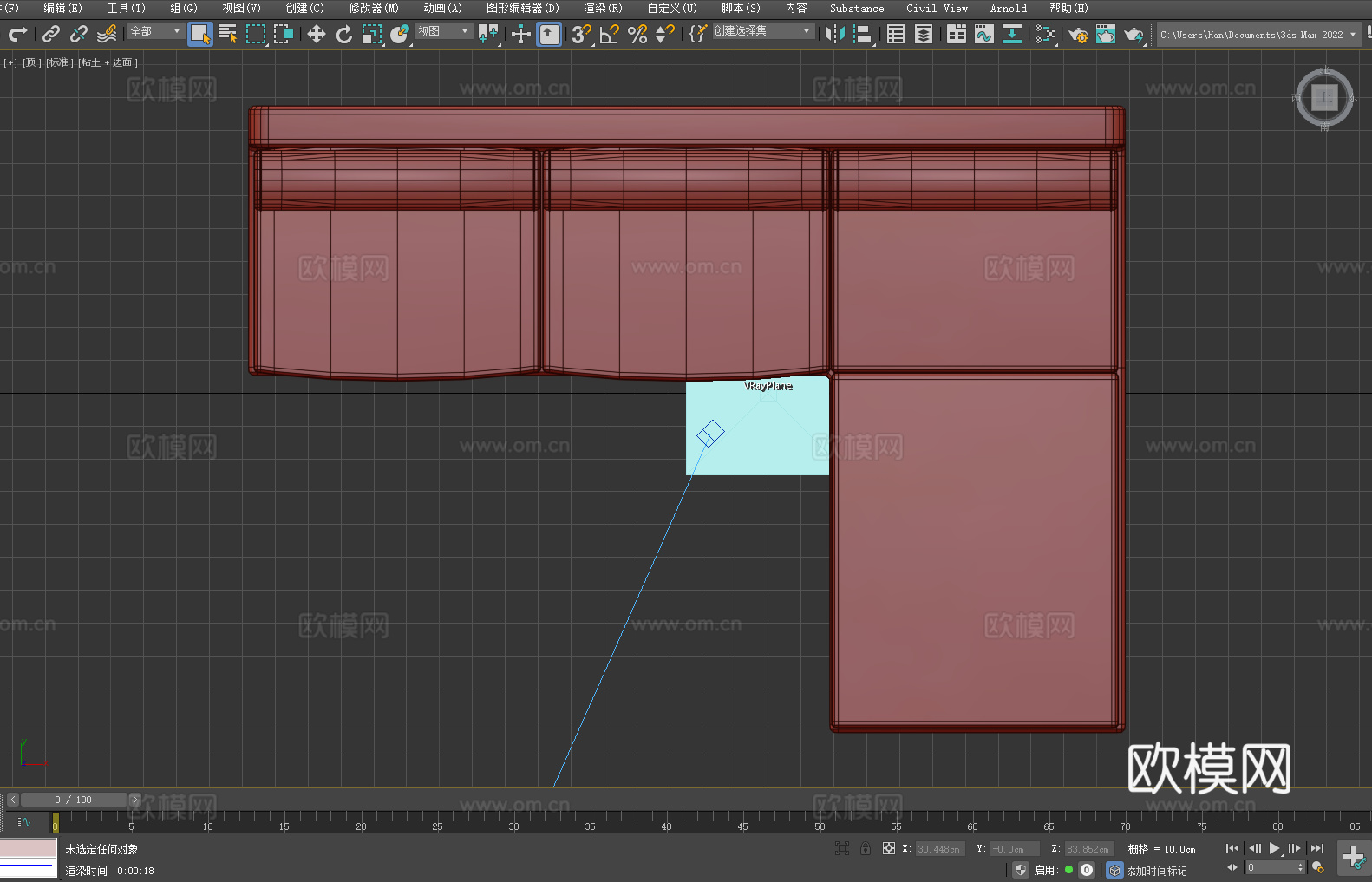This screenshot has height=882, width=1372.
Task: Open the 修改器(M) menu
Action: click(374, 8)
